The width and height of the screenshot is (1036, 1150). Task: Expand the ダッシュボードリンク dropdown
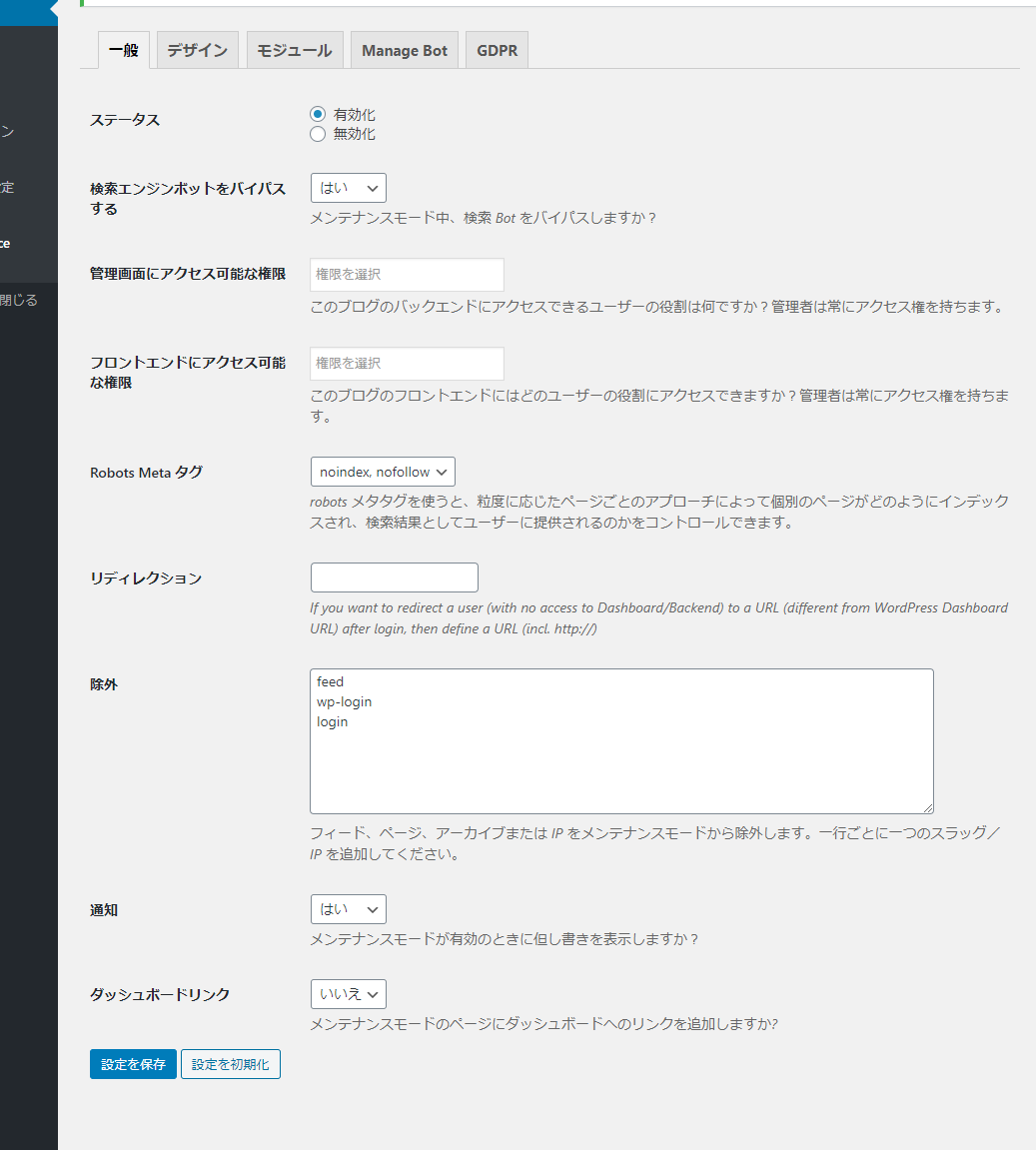tap(348, 994)
